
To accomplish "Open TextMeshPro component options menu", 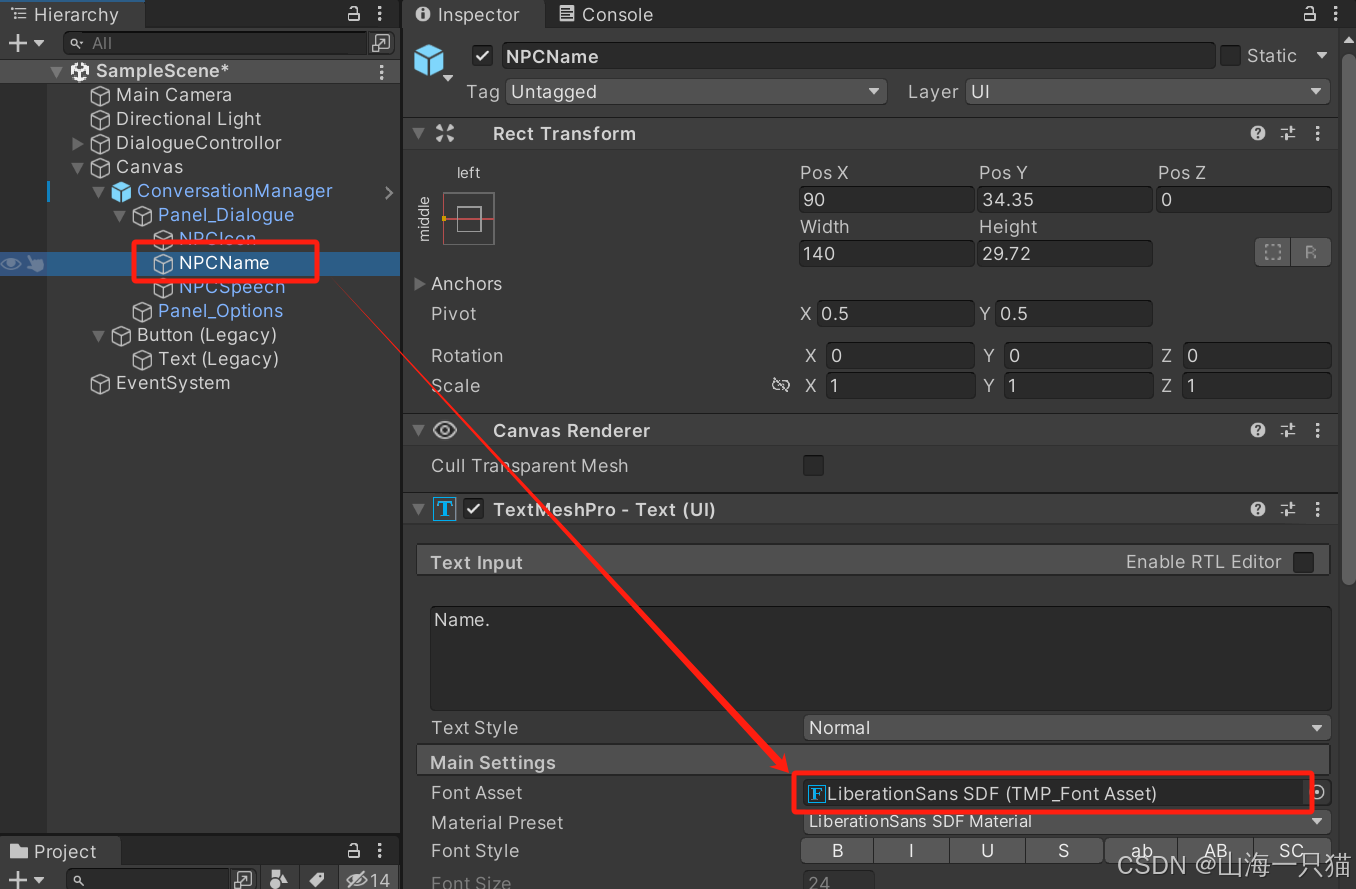I will [1317, 509].
